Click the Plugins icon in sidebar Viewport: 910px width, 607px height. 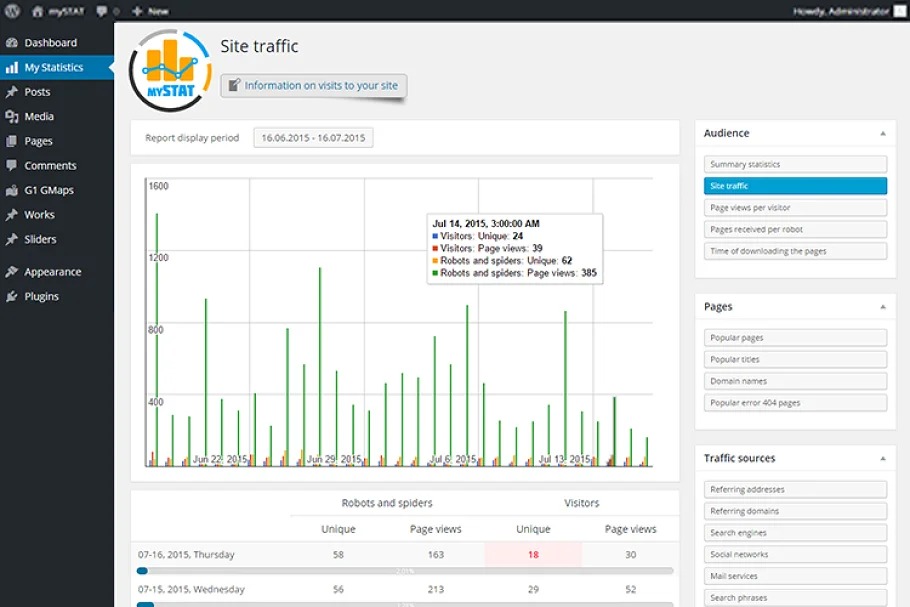pos(12,297)
